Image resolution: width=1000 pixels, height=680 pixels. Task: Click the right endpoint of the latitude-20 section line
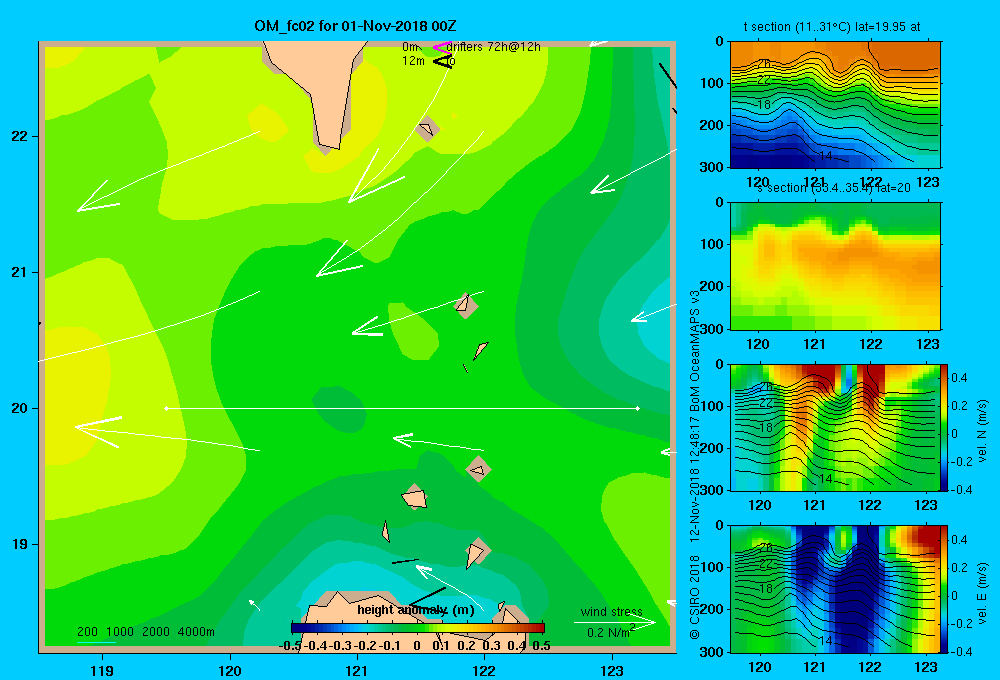pos(638,408)
